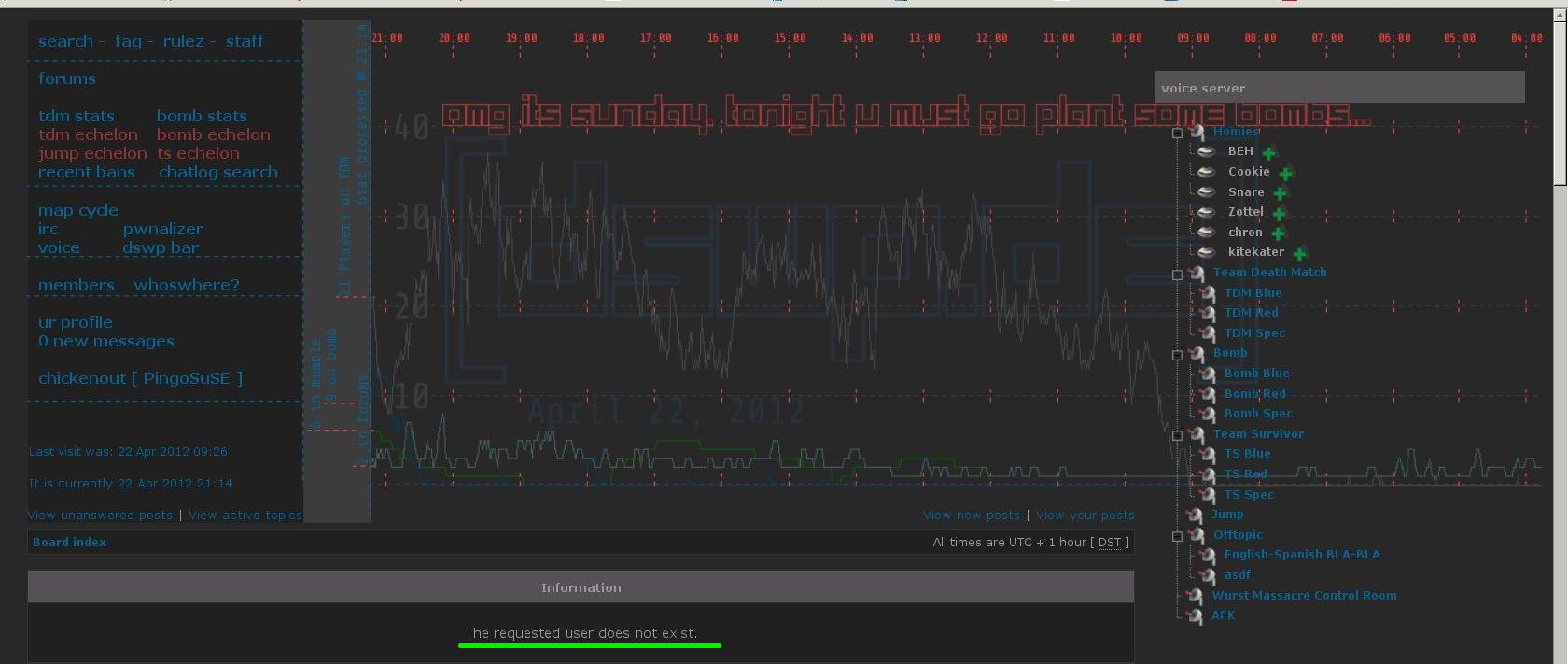This screenshot has height=664, width=1568.
Task: Collapse the Bomb channel group
Action: tap(1177, 355)
